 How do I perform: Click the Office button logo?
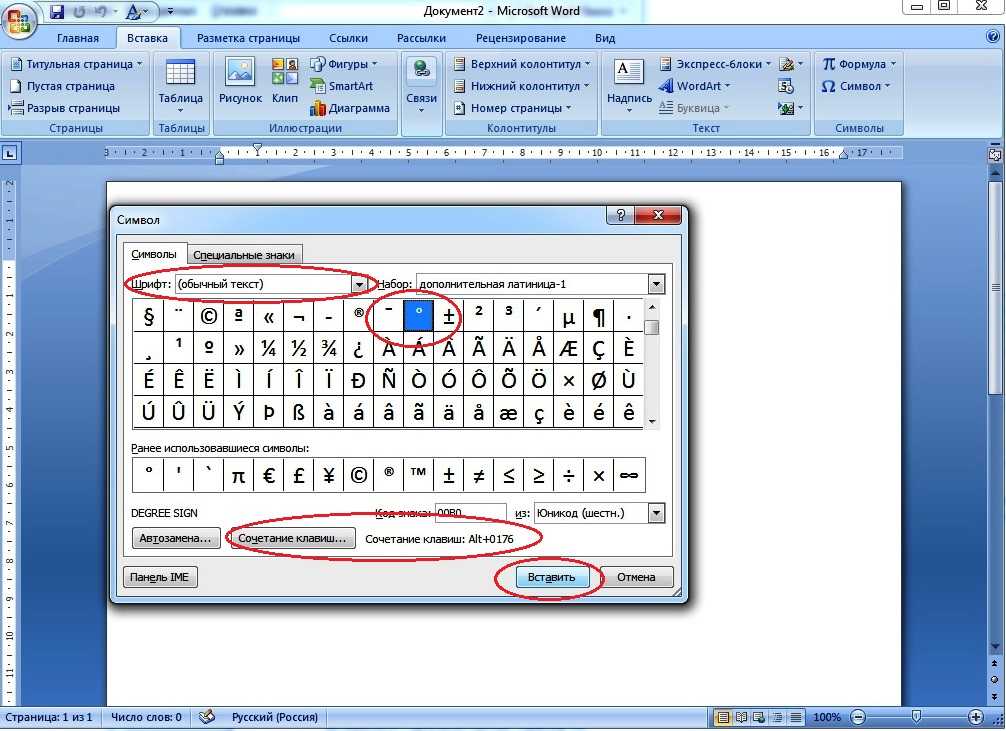(x=19, y=21)
